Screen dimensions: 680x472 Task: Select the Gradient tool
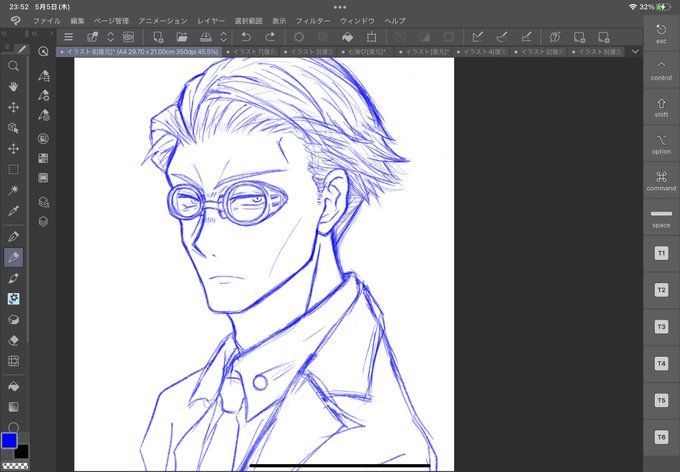(13, 407)
